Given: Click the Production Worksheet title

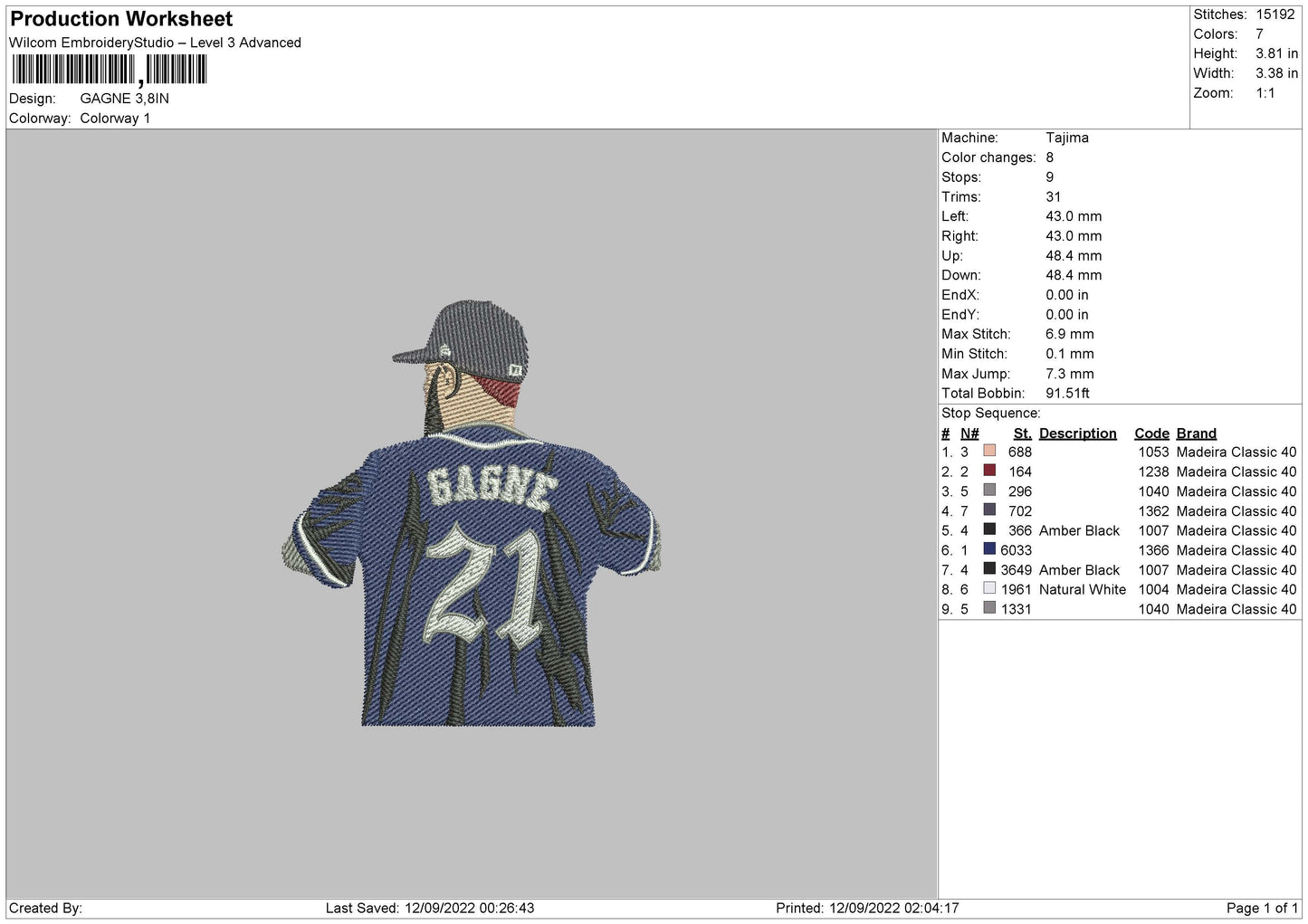Looking at the screenshot, I should [121, 19].
